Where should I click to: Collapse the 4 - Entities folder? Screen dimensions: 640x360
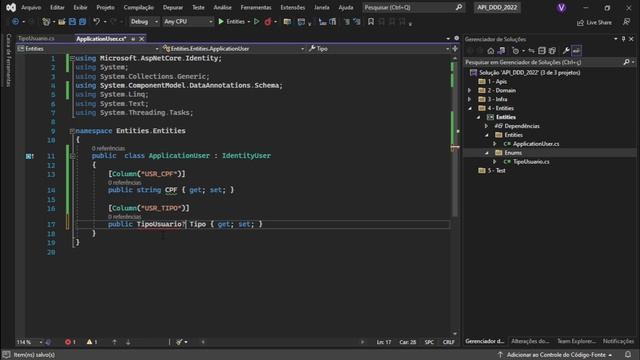[x=469, y=108]
